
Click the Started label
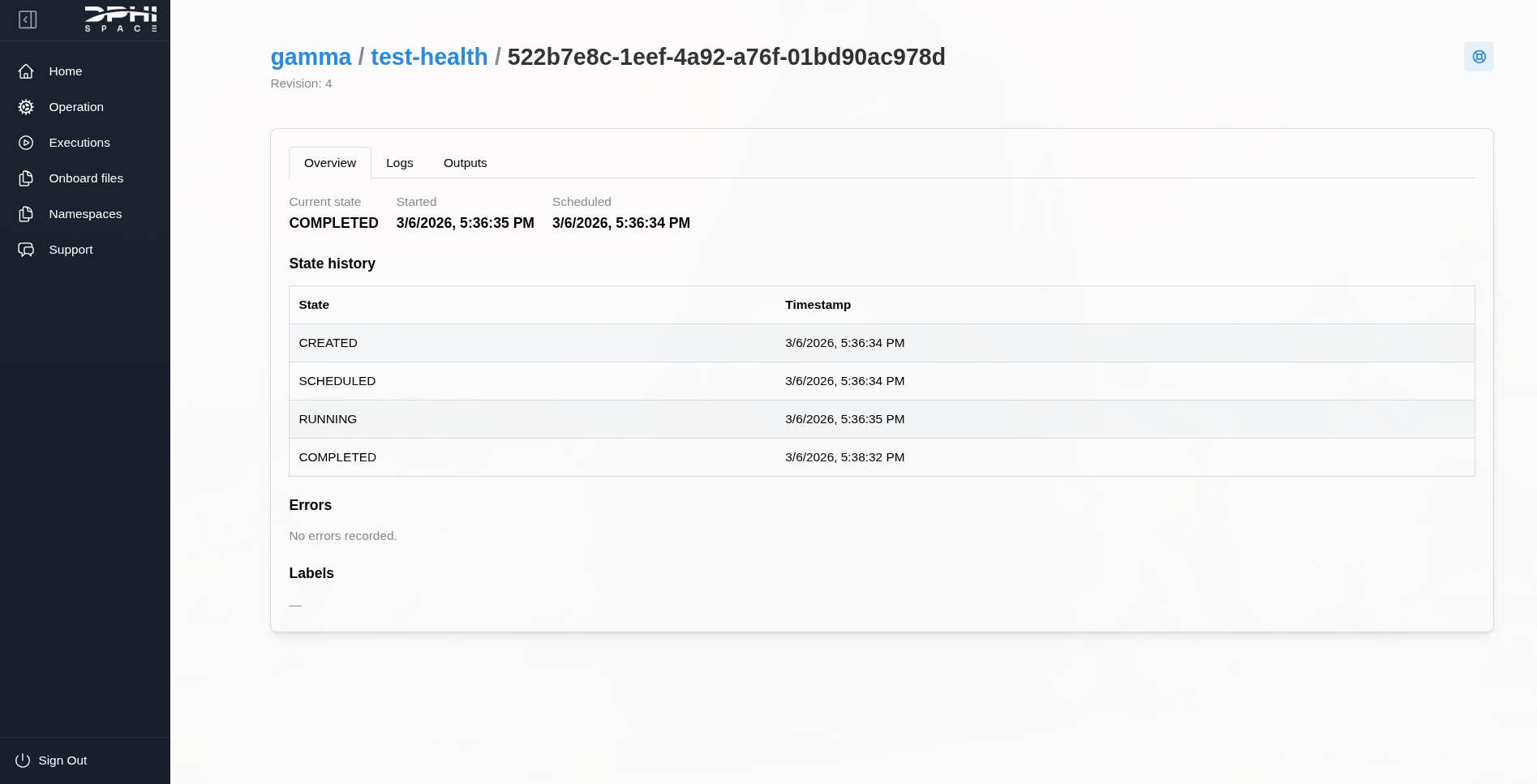point(416,202)
